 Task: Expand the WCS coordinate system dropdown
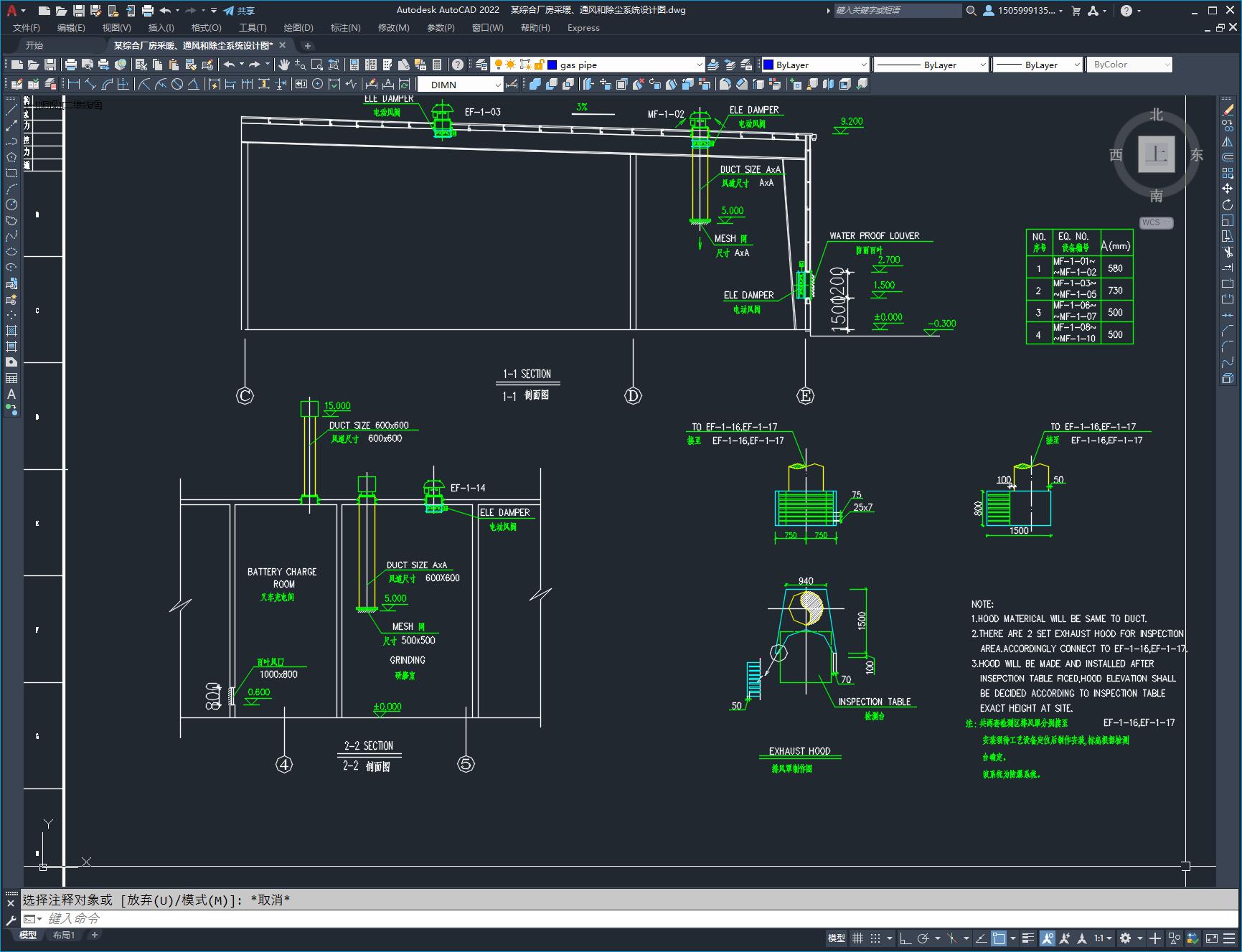pos(1156,222)
